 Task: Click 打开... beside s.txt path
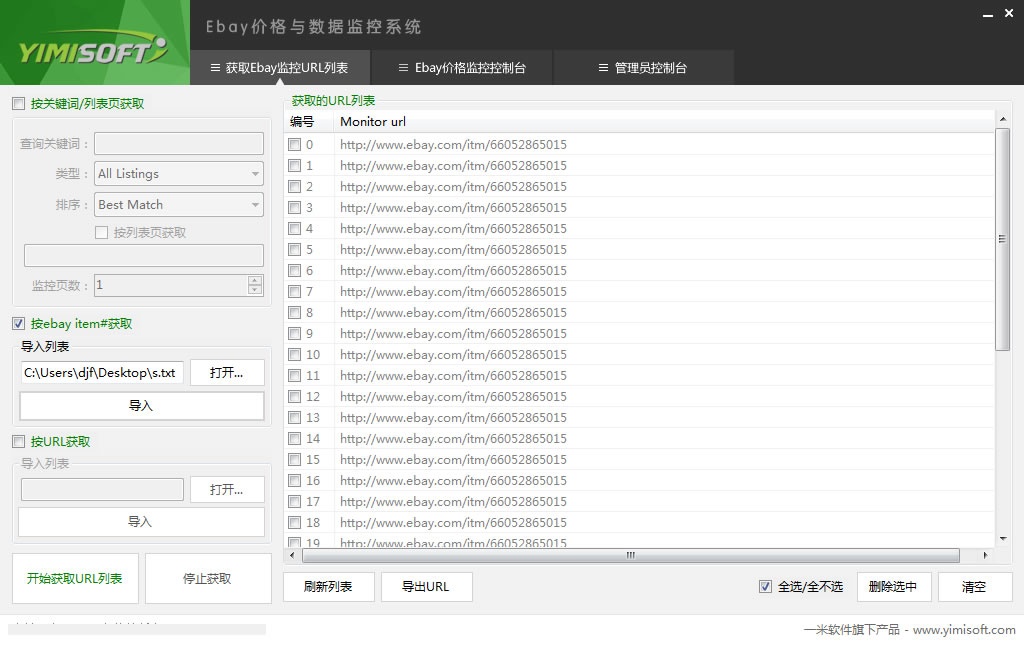point(227,373)
